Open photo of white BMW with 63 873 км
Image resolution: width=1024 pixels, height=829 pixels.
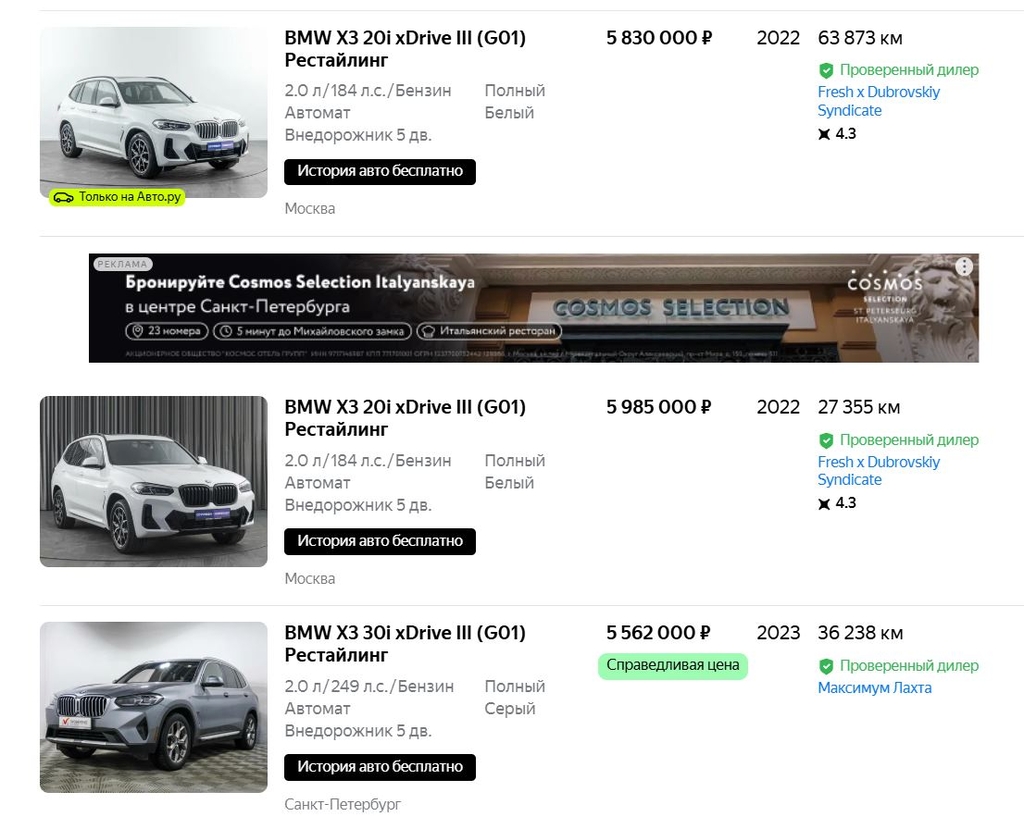click(x=153, y=112)
